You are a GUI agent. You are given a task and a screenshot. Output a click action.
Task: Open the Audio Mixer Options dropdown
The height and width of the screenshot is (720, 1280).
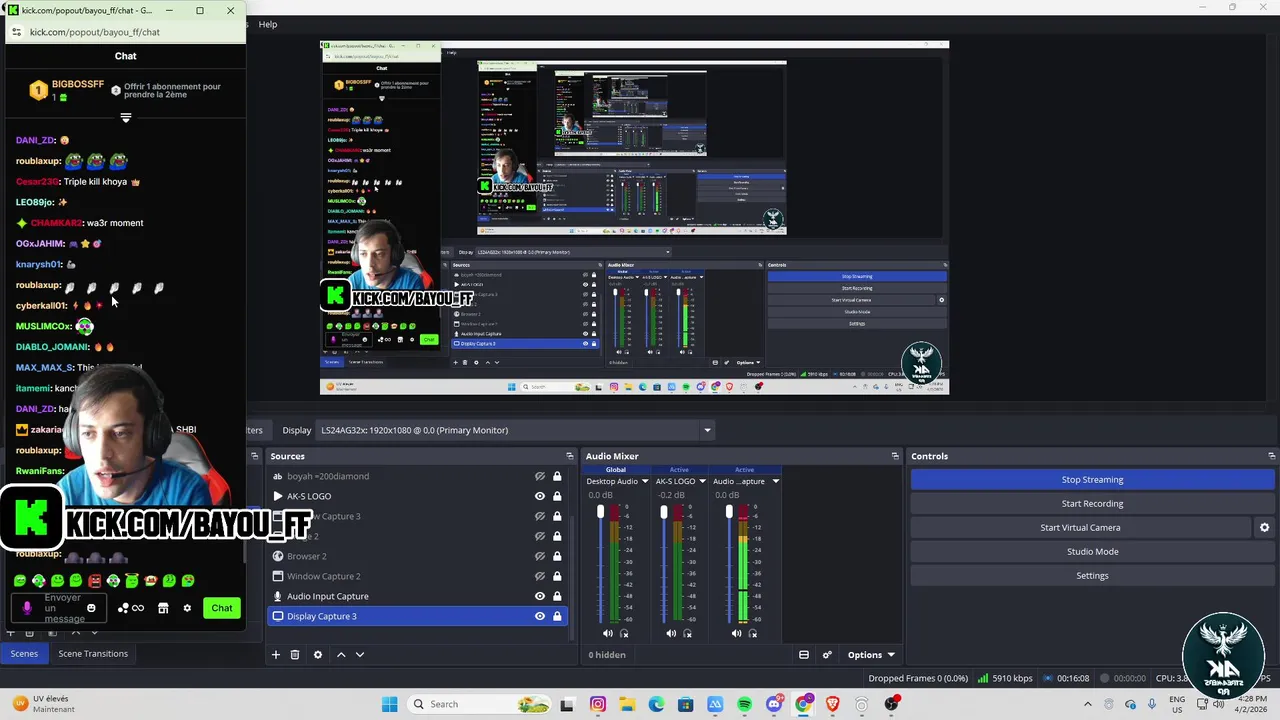coord(871,655)
